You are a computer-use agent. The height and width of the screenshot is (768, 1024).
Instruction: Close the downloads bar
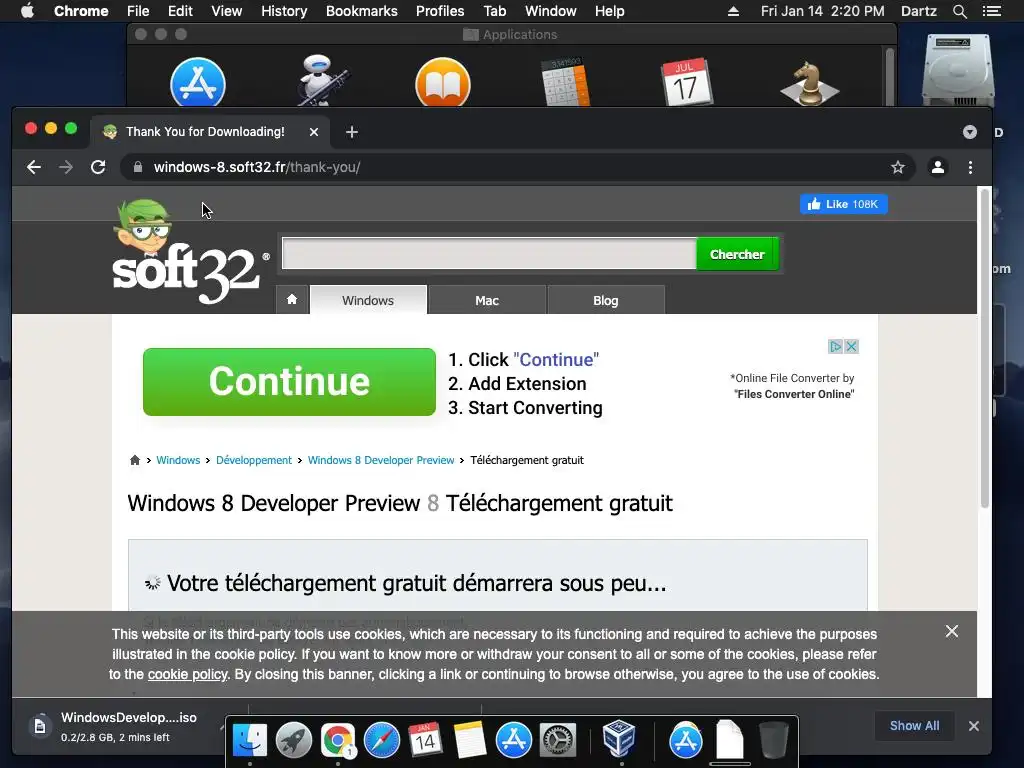[x=974, y=726]
